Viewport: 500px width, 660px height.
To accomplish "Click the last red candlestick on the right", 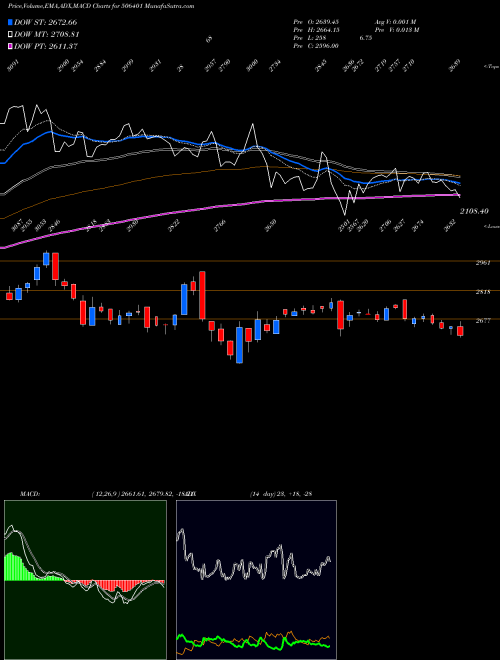I will point(460,330).
